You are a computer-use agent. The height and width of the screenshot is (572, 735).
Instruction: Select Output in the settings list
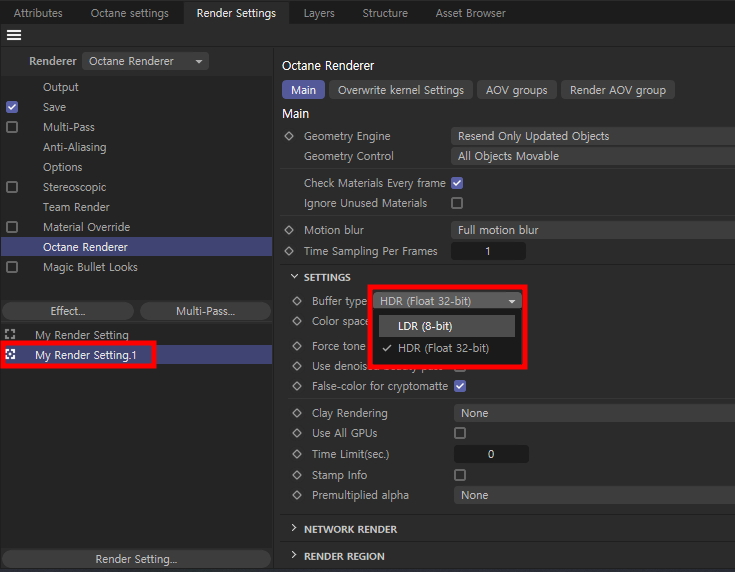click(60, 87)
